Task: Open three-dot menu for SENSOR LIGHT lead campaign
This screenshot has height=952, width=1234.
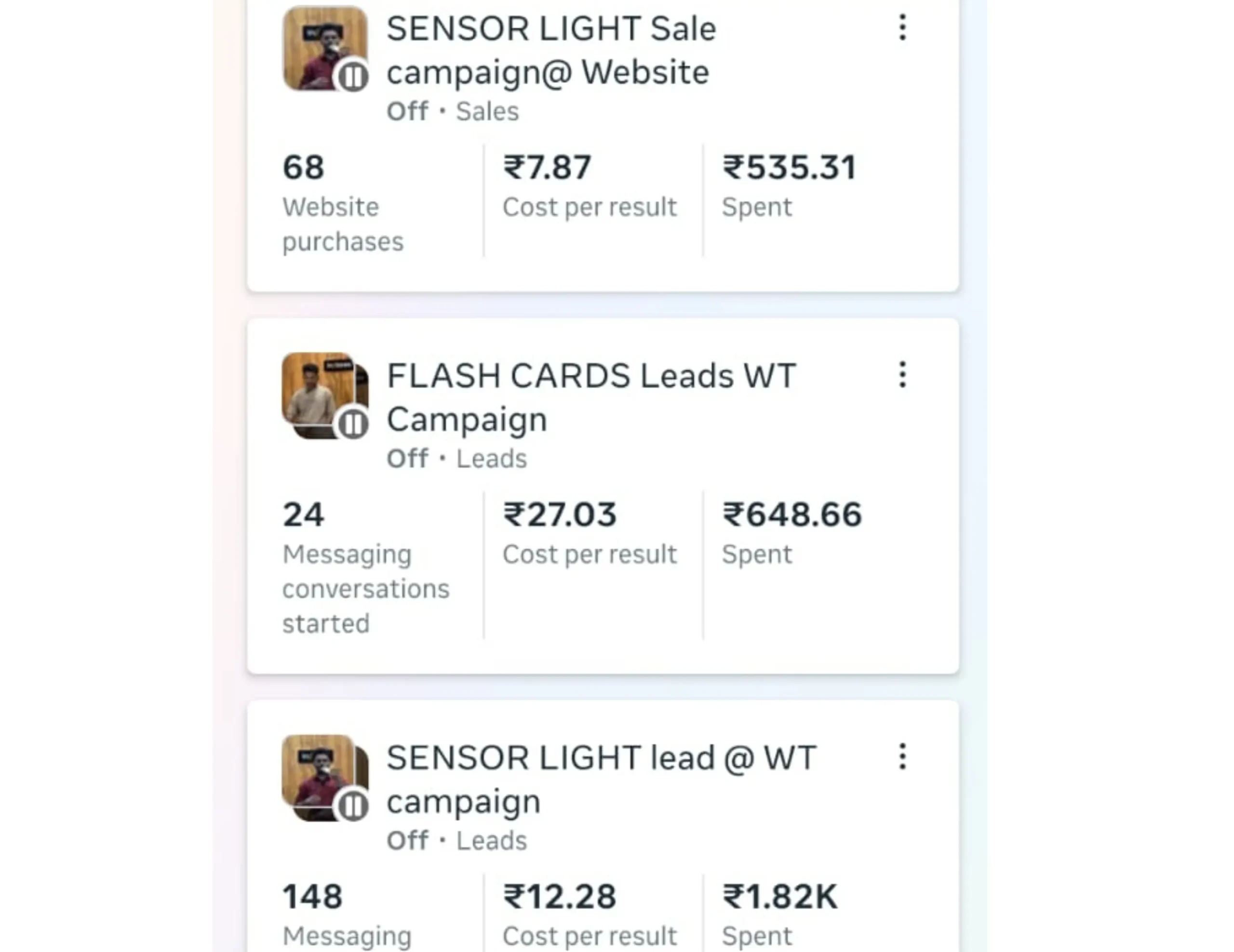Action: click(x=902, y=756)
